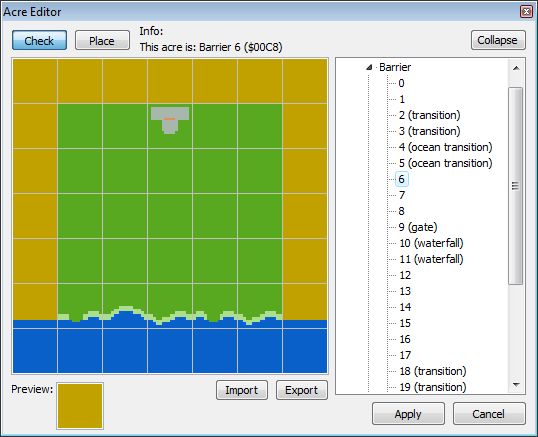The height and width of the screenshot is (437, 538).
Task: Collapse the Barrier tree node triangle
Action: click(369, 67)
